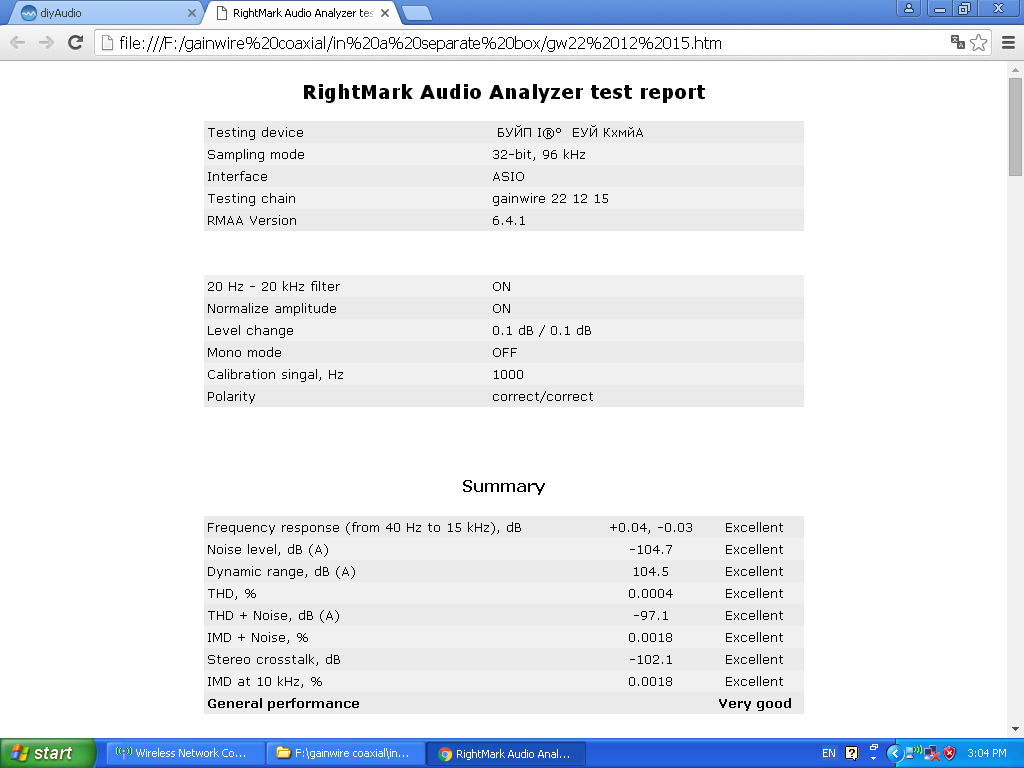Reload the page with the refresh icon

click(x=76, y=43)
